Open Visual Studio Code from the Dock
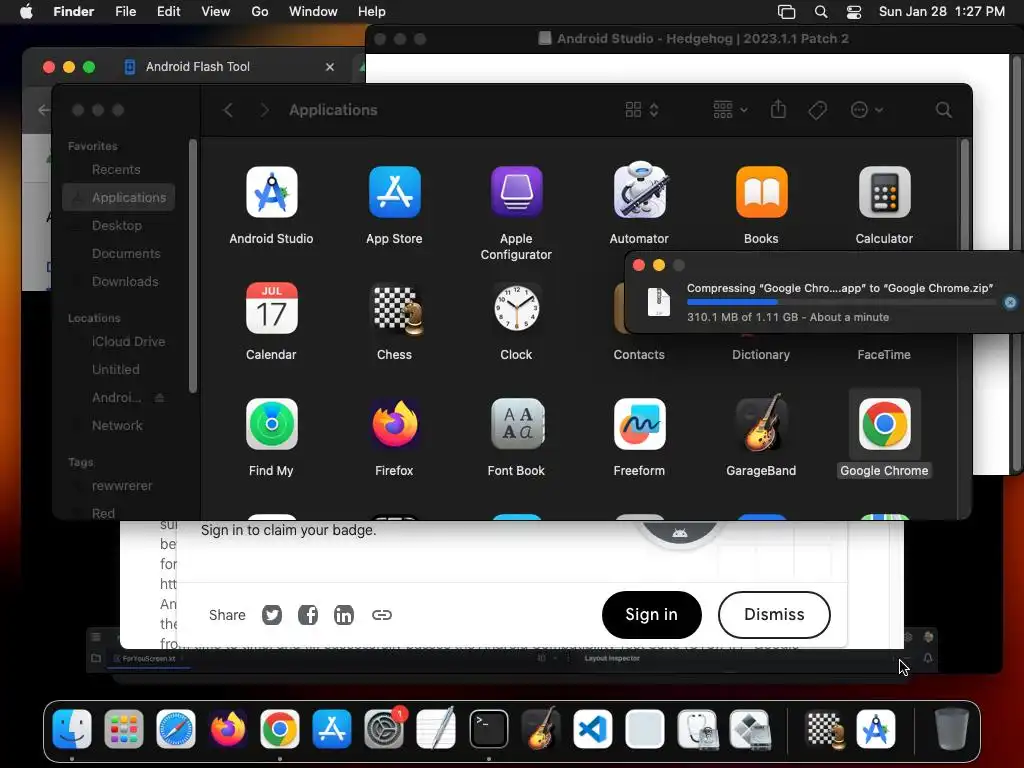Image resolution: width=1024 pixels, height=768 pixels. coord(592,729)
